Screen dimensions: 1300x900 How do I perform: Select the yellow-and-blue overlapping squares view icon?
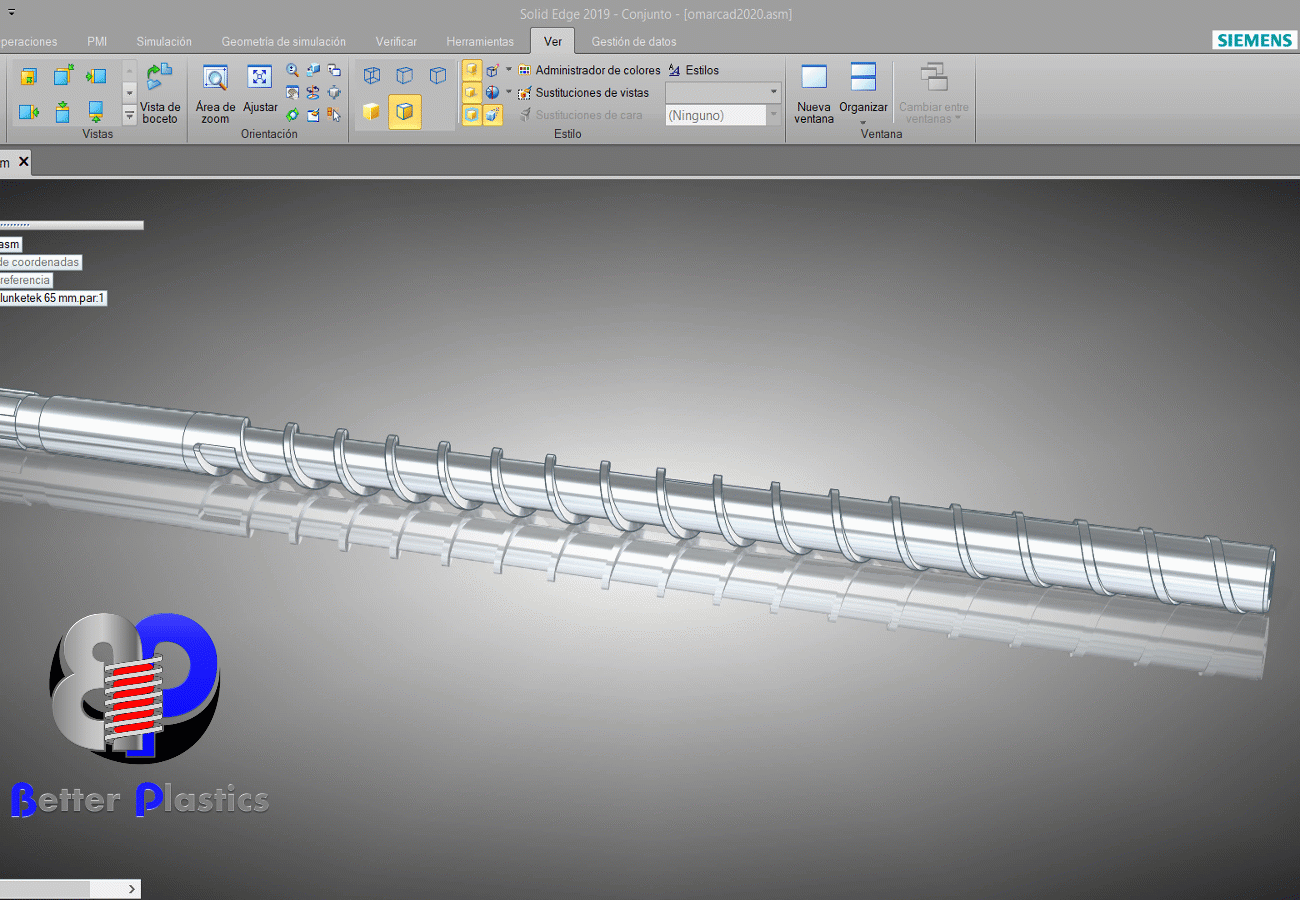tap(29, 76)
